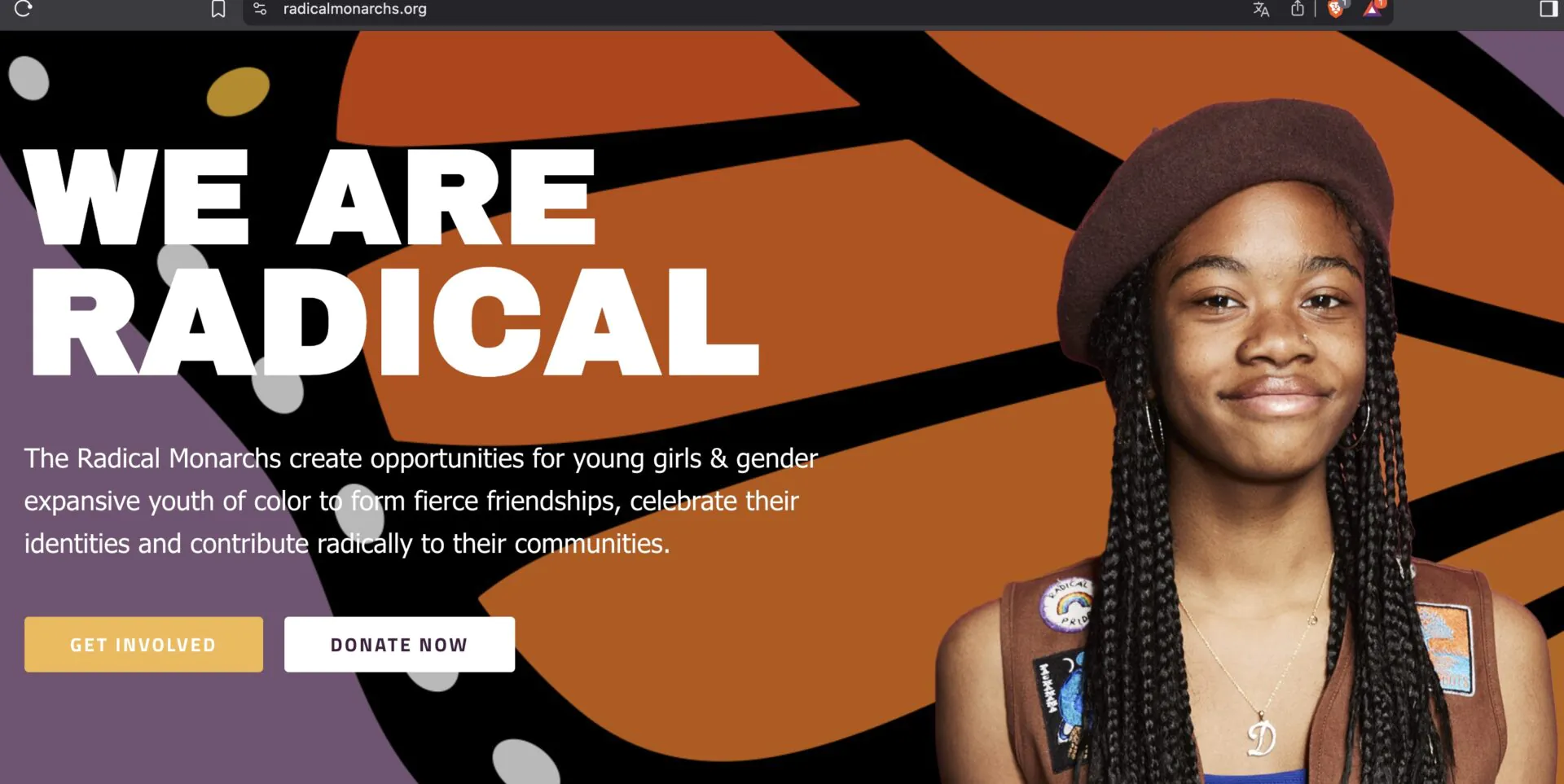
Task: Click the radicalmonarchs.org address field
Action: tap(733, 10)
